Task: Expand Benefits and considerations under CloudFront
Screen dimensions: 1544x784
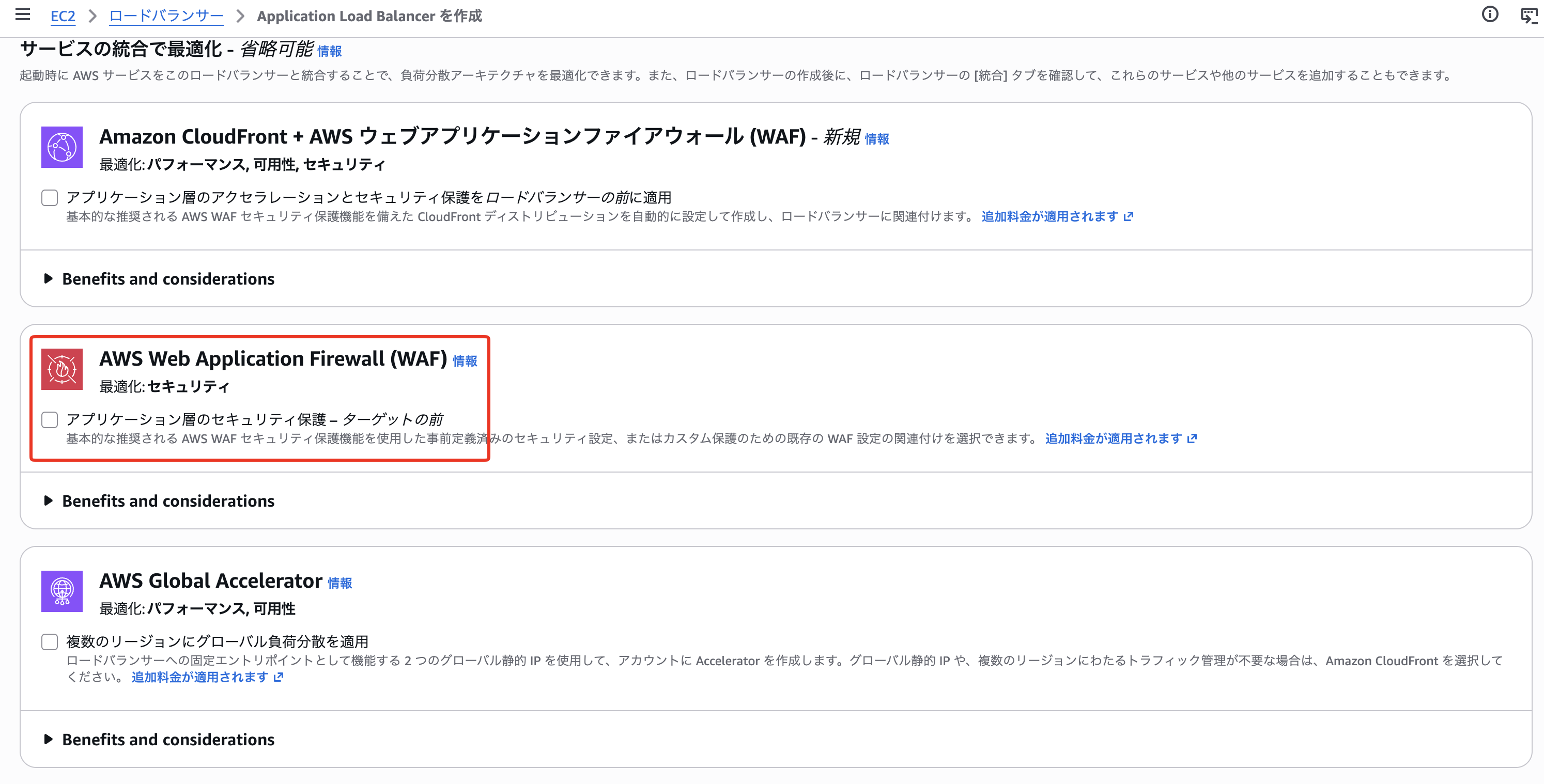Action: coord(160,278)
